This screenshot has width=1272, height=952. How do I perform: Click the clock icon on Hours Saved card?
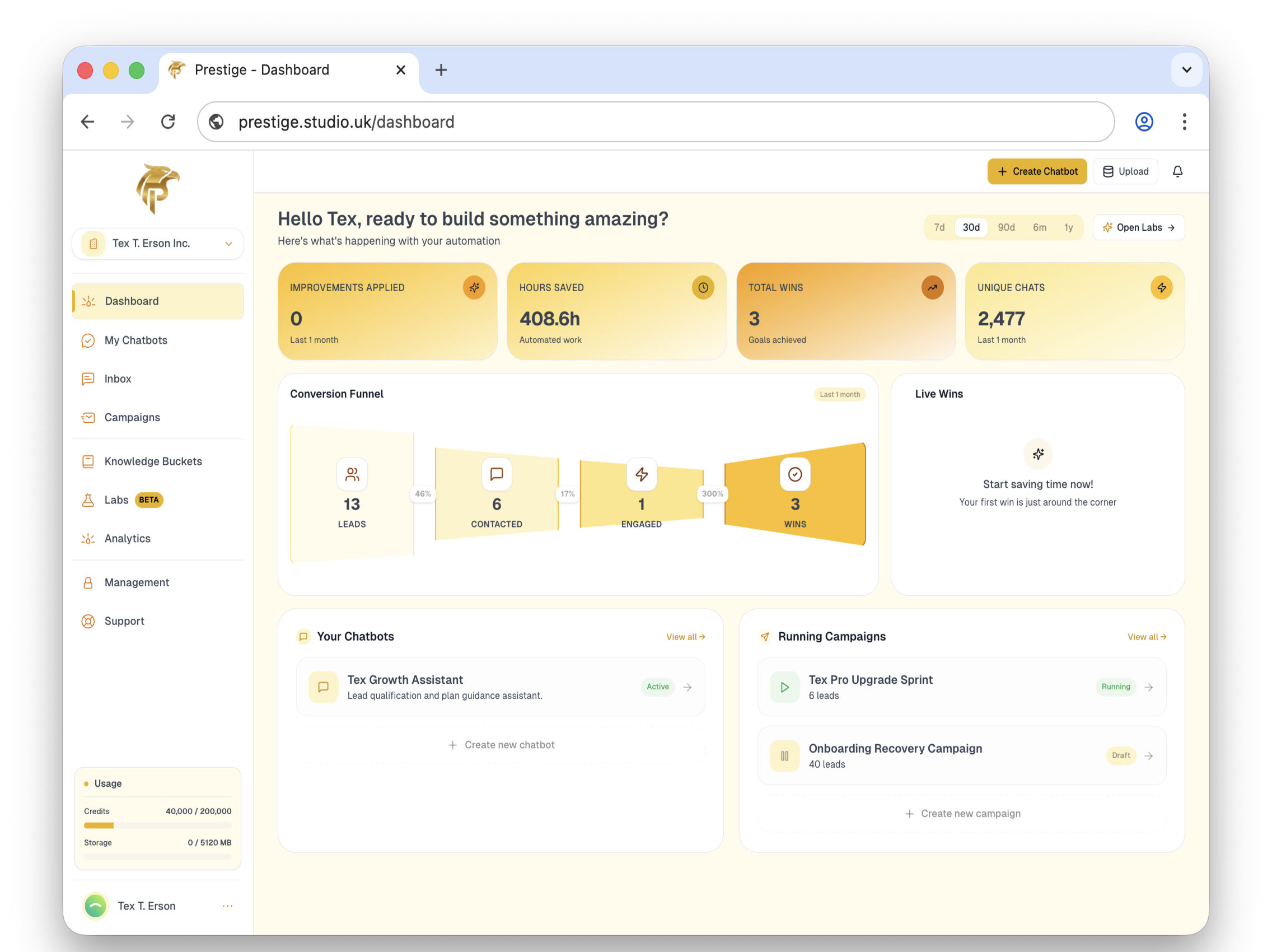click(703, 288)
